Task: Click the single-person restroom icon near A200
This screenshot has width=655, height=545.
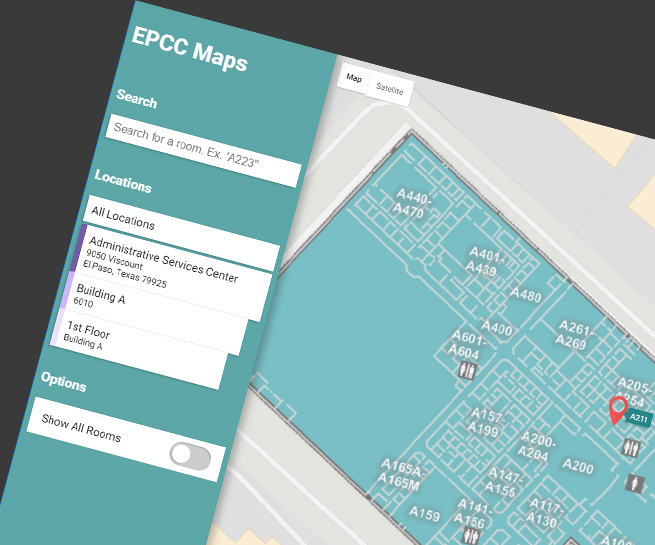Action: click(634, 484)
